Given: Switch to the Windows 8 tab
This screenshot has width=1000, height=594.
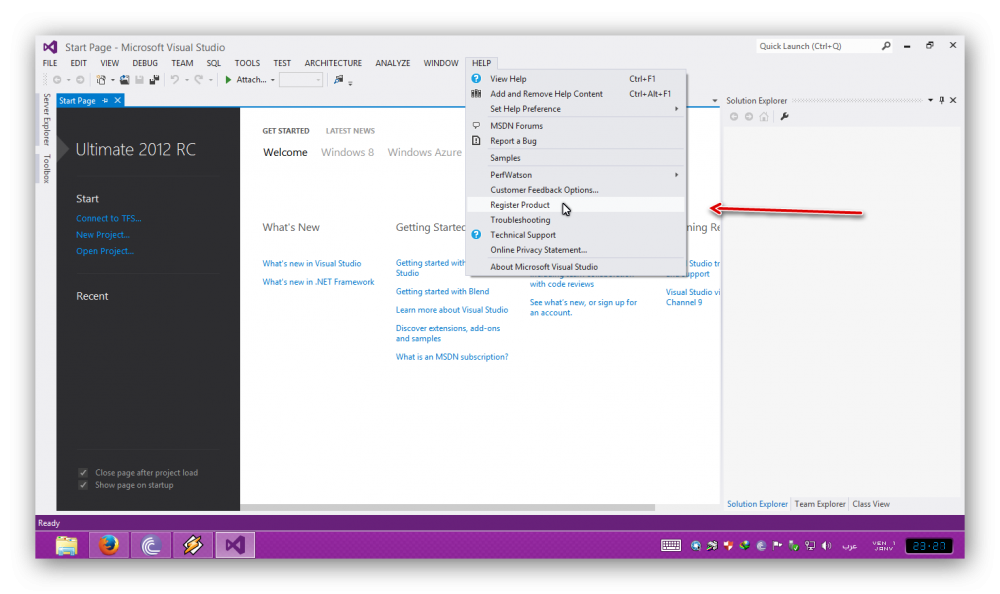Looking at the screenshot, I should point(347,152).
